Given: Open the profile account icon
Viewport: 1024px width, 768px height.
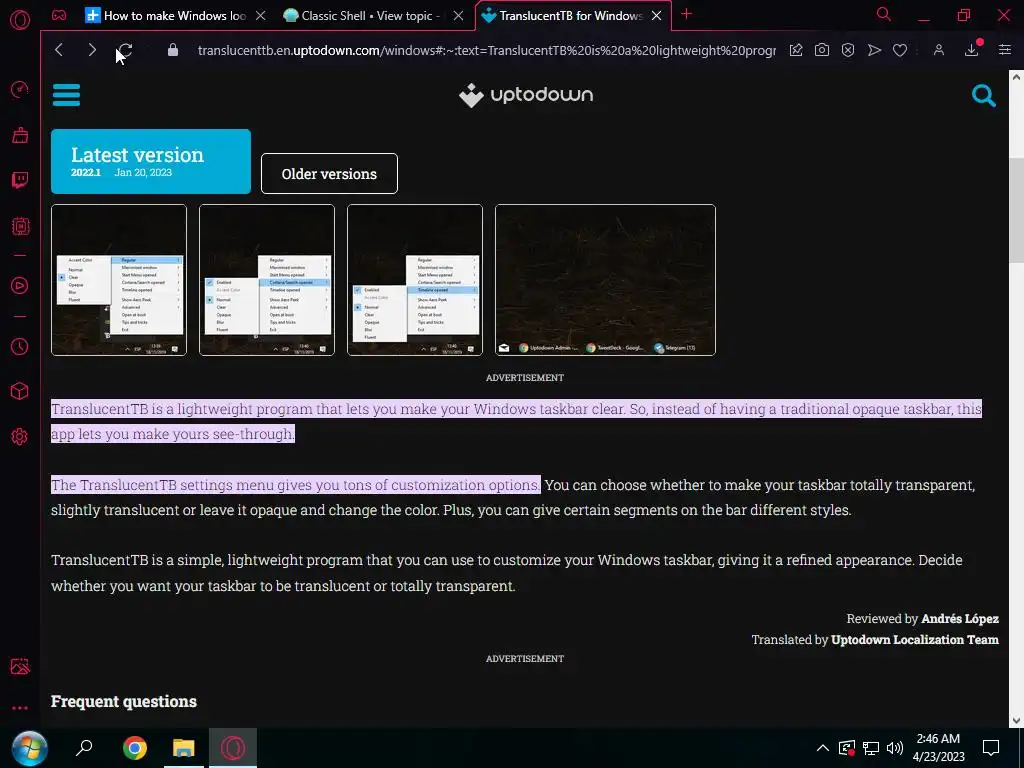Looking at the screenshot, I should point(938,50).
